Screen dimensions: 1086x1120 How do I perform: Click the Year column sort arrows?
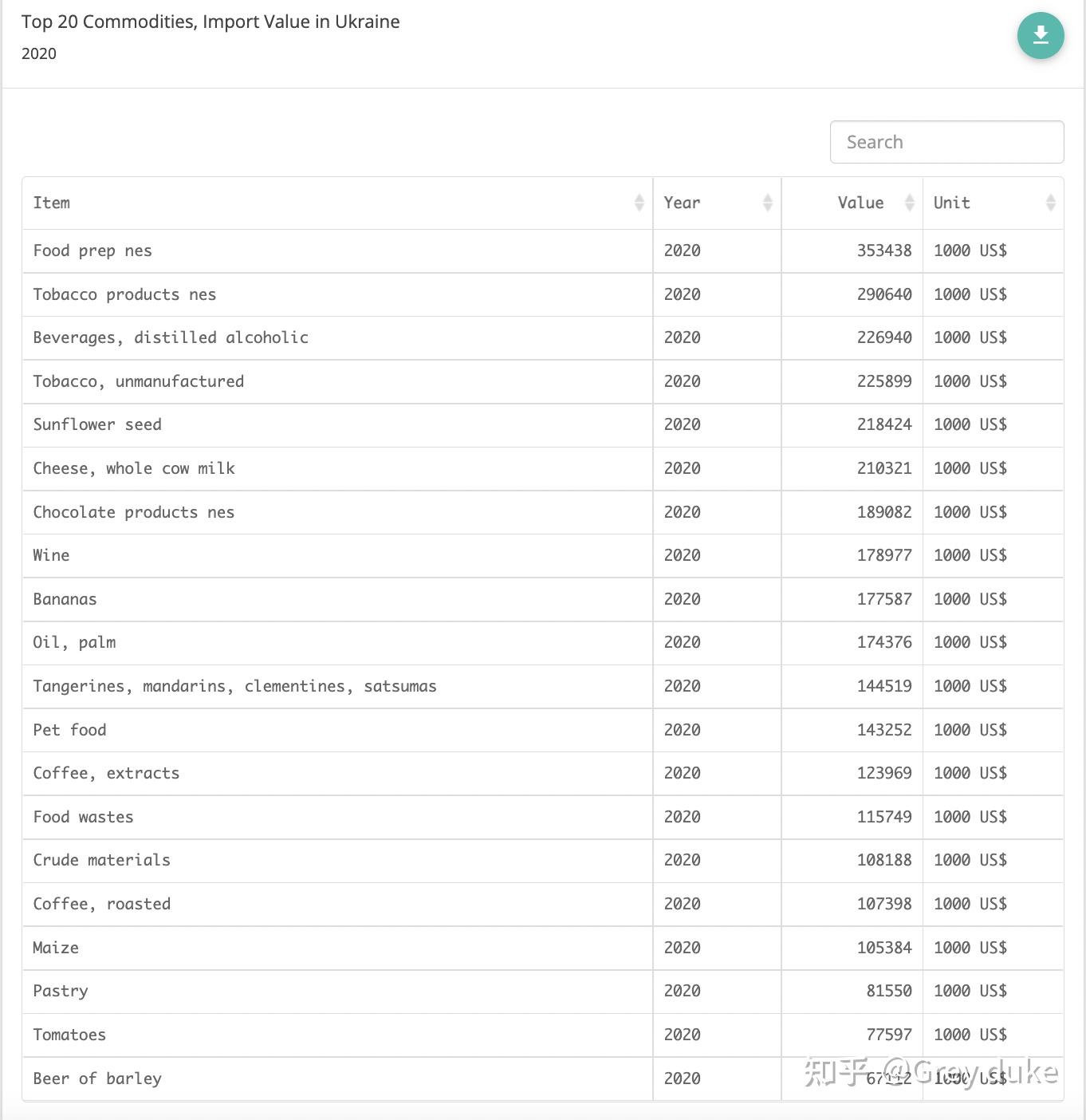tap(767, 203)
